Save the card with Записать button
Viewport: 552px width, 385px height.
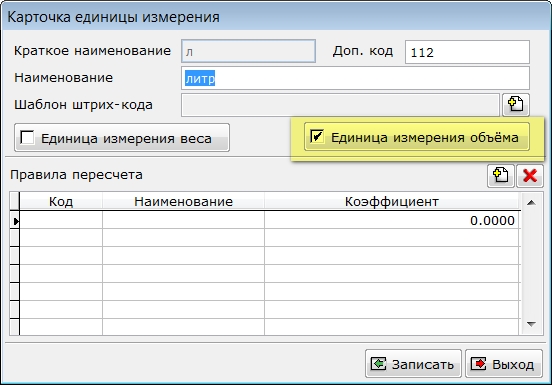(x=413, y=364)
